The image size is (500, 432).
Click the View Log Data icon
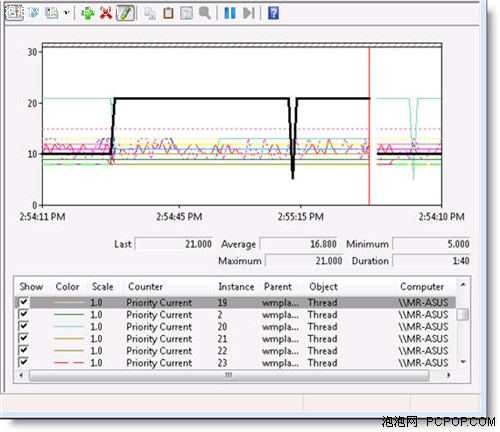point(34,13)
